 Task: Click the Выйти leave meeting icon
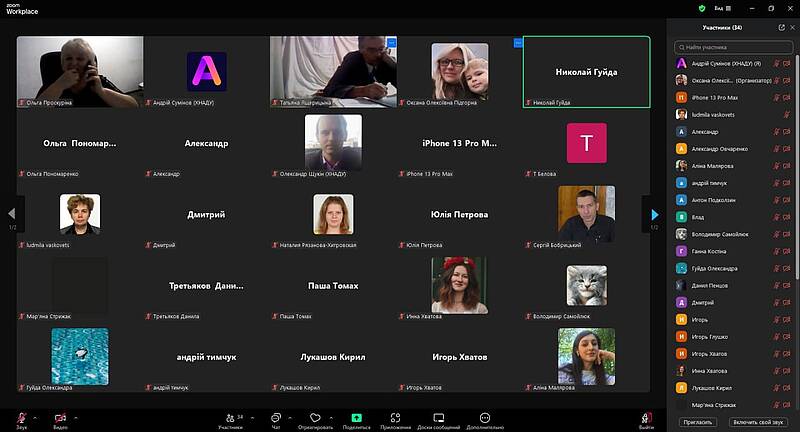tap(646, 416)
